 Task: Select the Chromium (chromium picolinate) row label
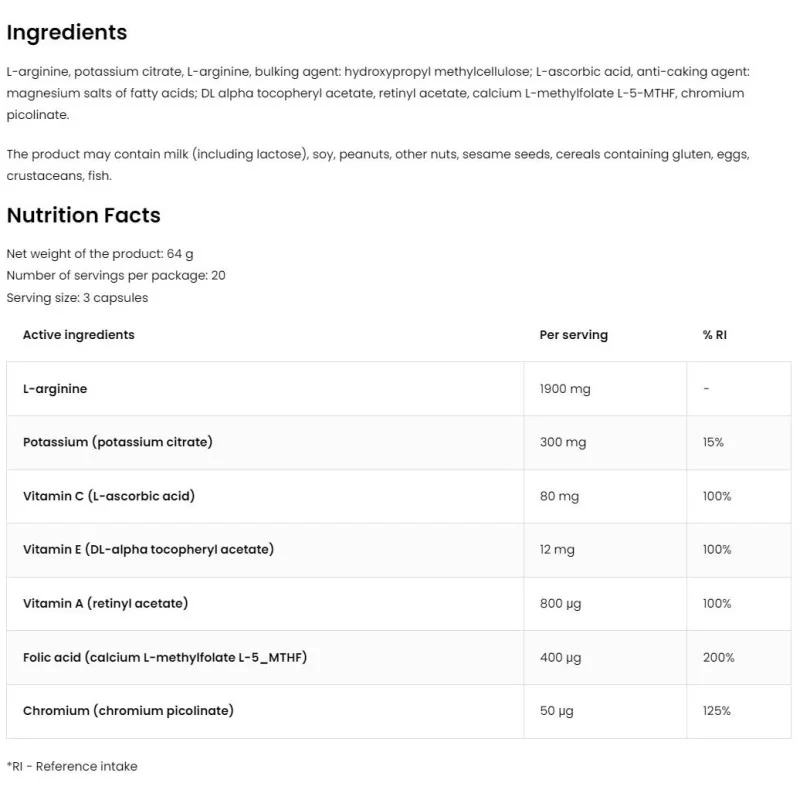(128, 711)
